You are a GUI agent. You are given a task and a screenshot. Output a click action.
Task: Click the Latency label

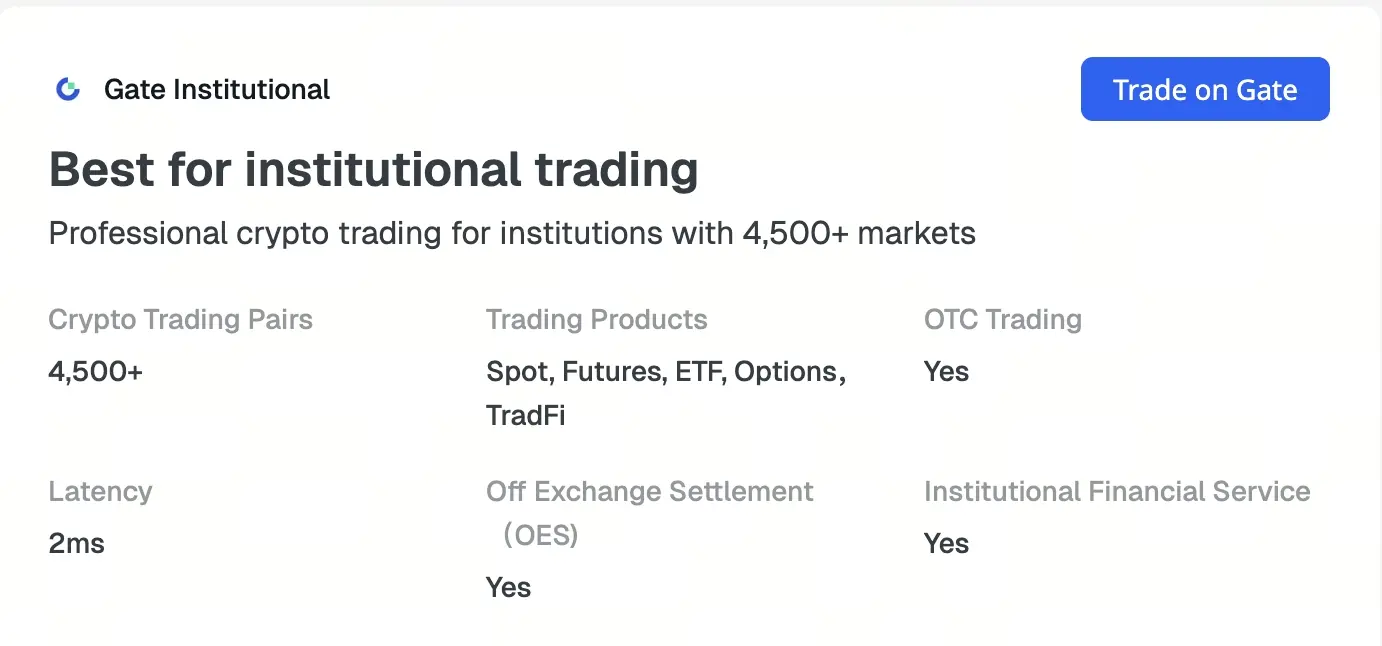coord(100,492)
